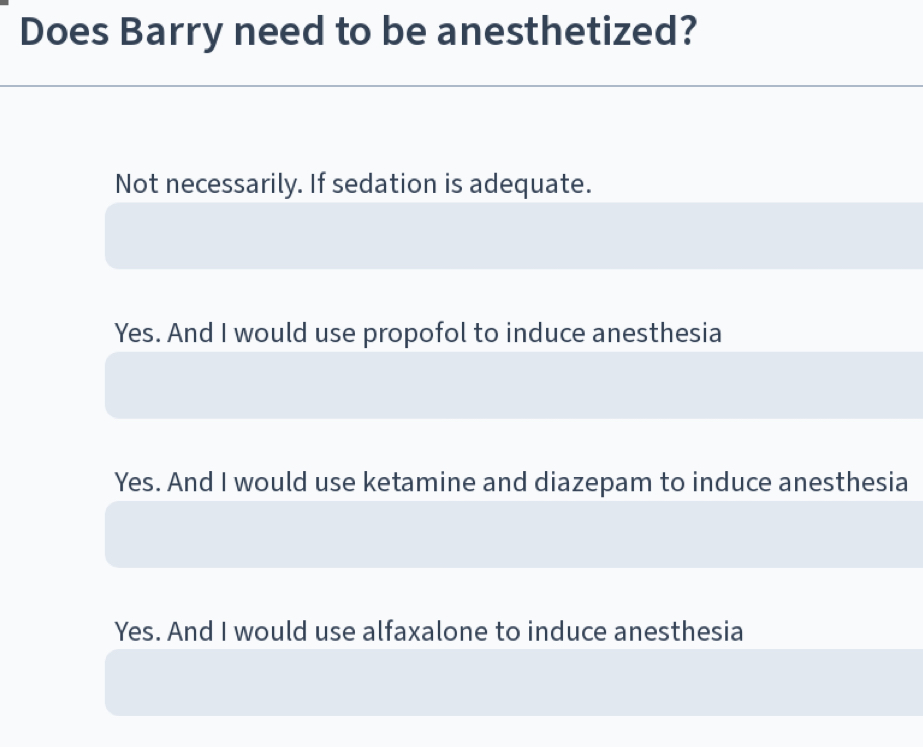Click the word 'ketamine' in the third answer

[419, 483]
